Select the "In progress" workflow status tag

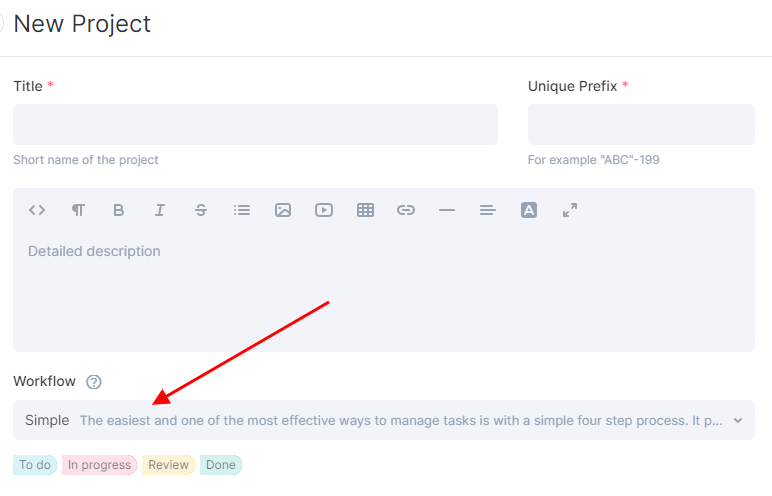pos(99,465)
